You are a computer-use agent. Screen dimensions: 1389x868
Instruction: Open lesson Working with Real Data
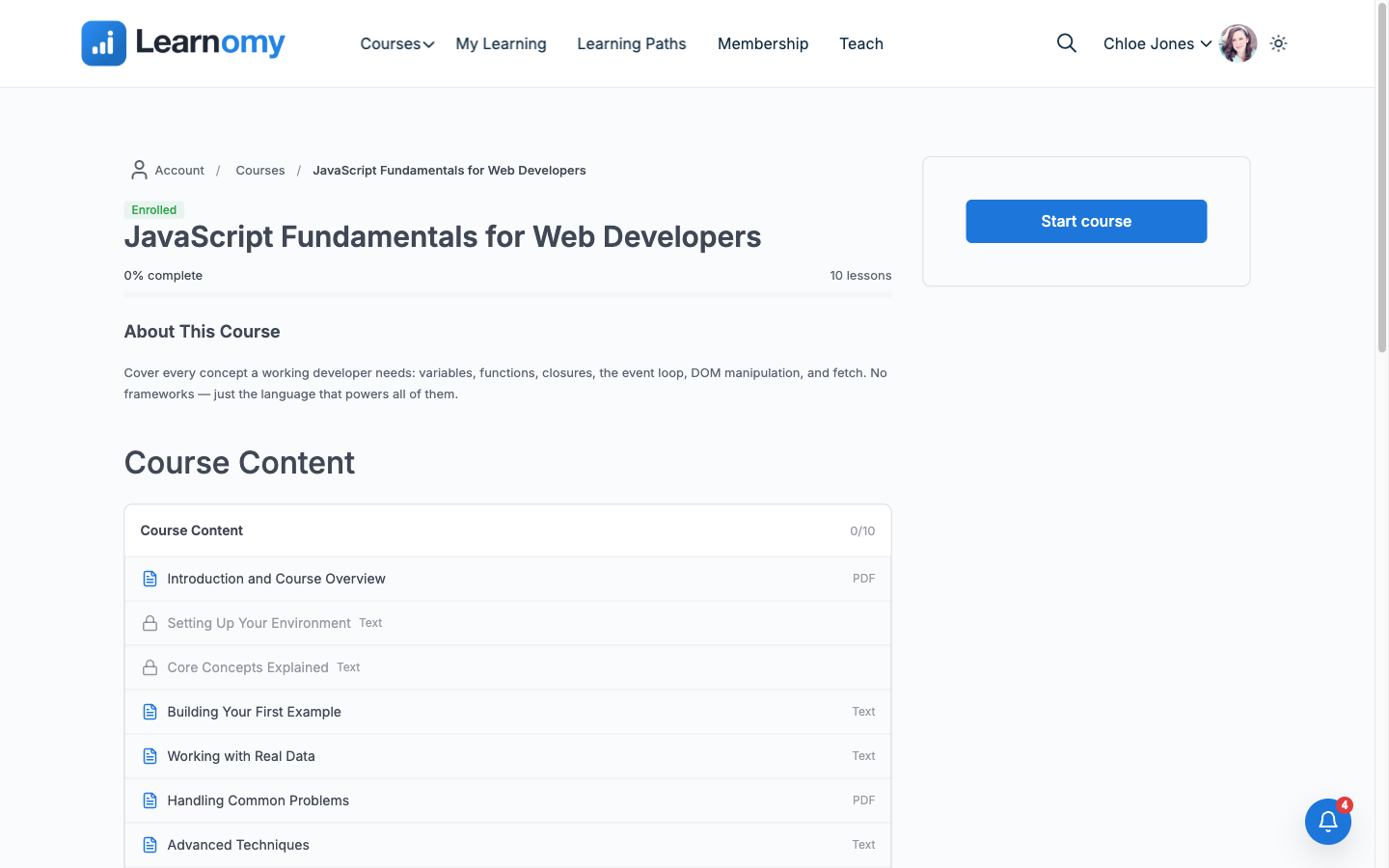pyautogui.click(x=507, y=756)
